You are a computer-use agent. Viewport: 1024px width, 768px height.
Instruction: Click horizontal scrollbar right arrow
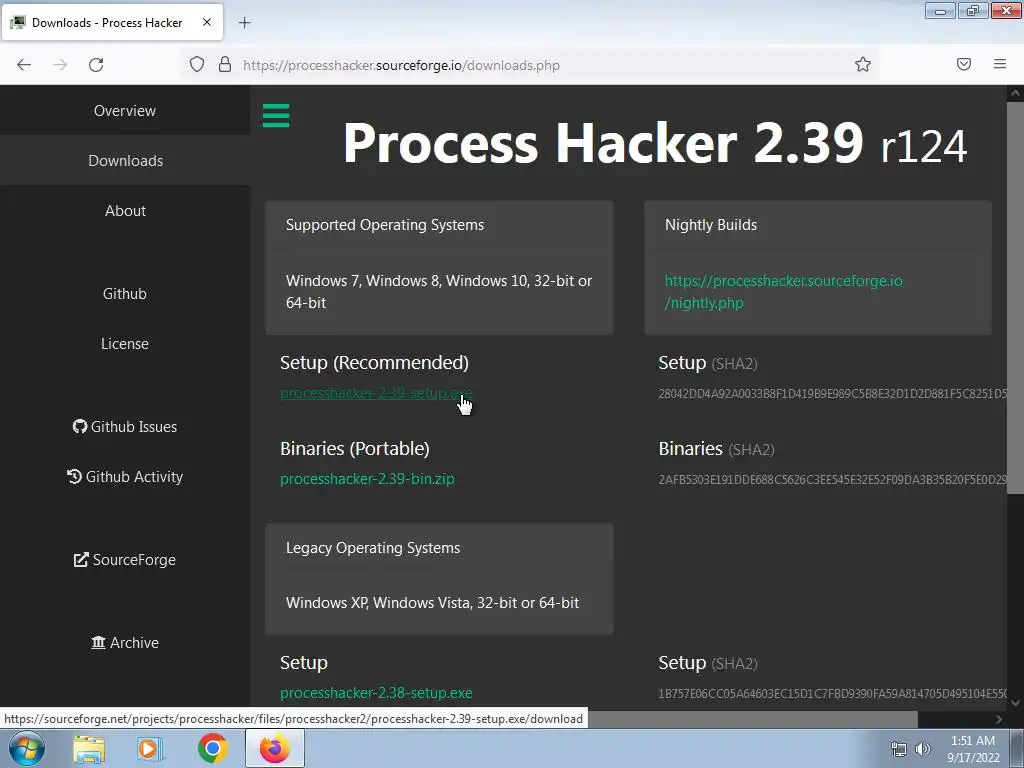point(999,719)
